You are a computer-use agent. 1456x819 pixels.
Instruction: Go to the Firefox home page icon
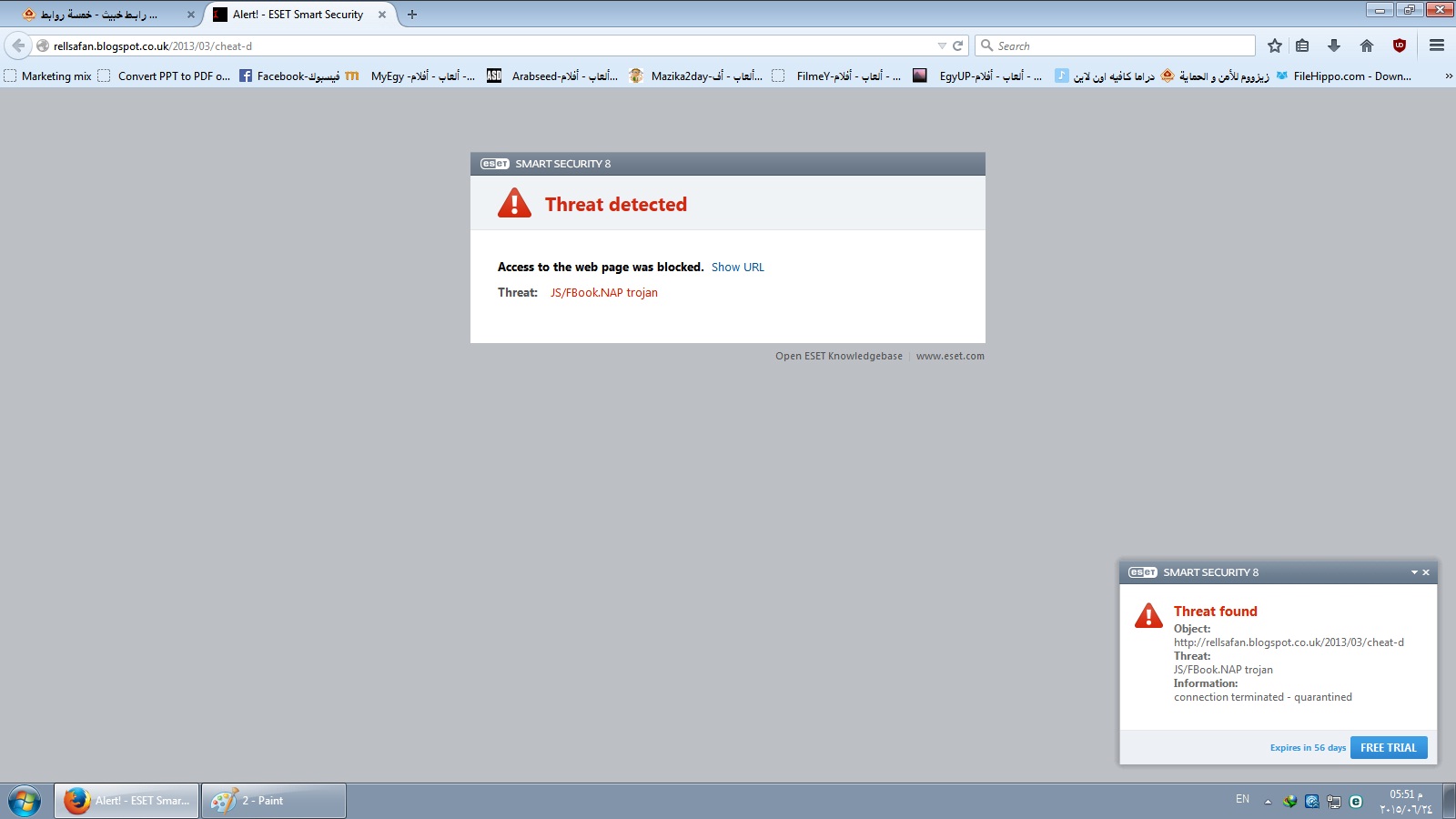[x=1367, y=45]
